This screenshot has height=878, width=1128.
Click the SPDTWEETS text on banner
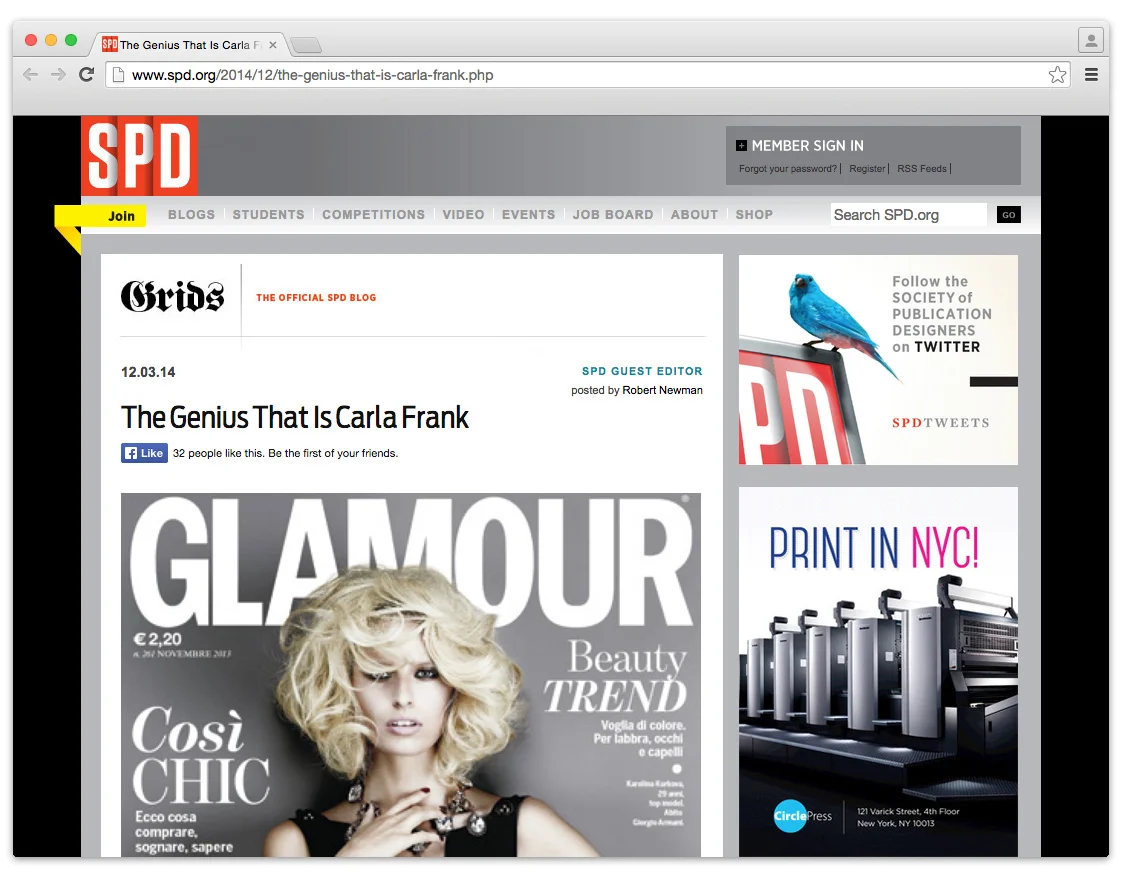(x=940, y=422)
